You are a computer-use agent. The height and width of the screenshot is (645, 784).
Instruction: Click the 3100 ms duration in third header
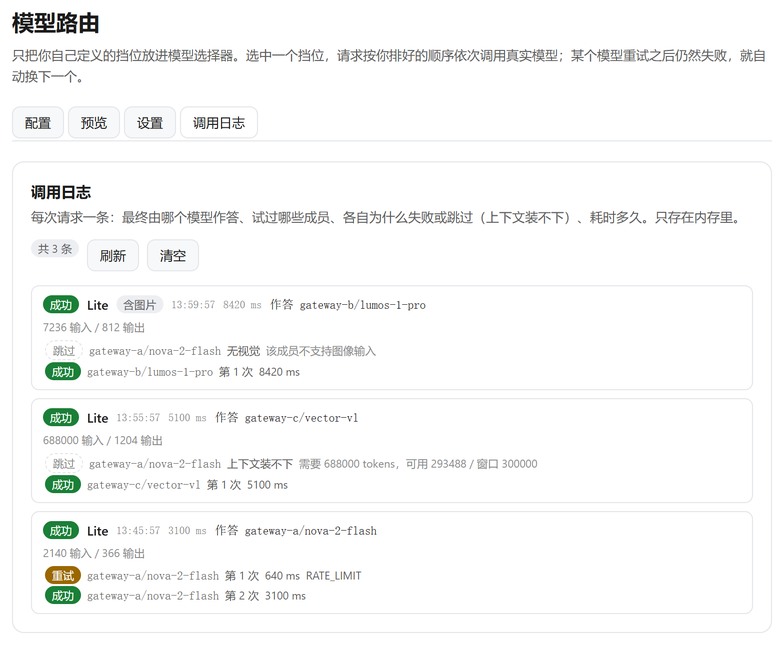[x=187, y=530]
